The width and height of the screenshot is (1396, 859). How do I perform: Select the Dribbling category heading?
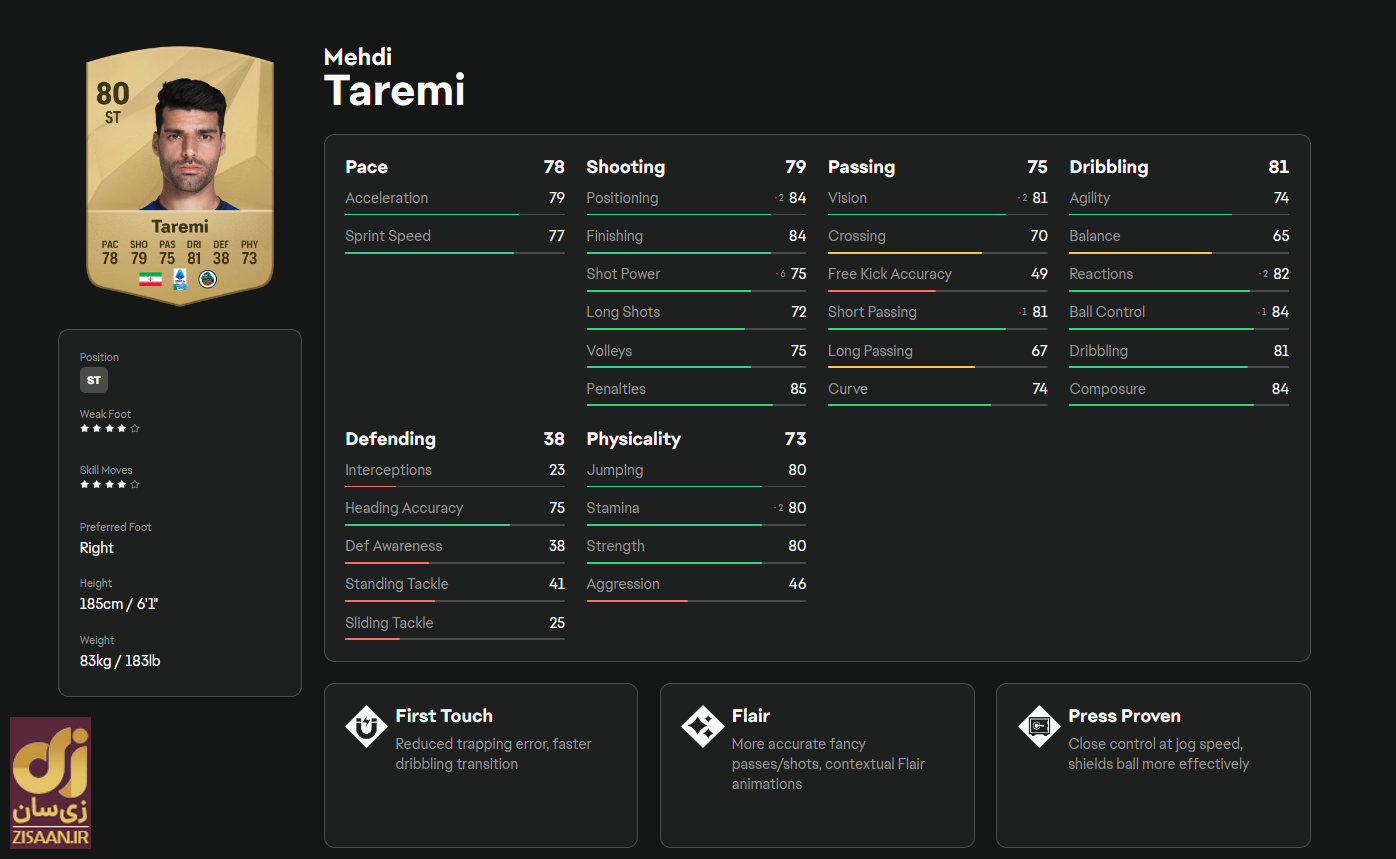(1108, 167)
